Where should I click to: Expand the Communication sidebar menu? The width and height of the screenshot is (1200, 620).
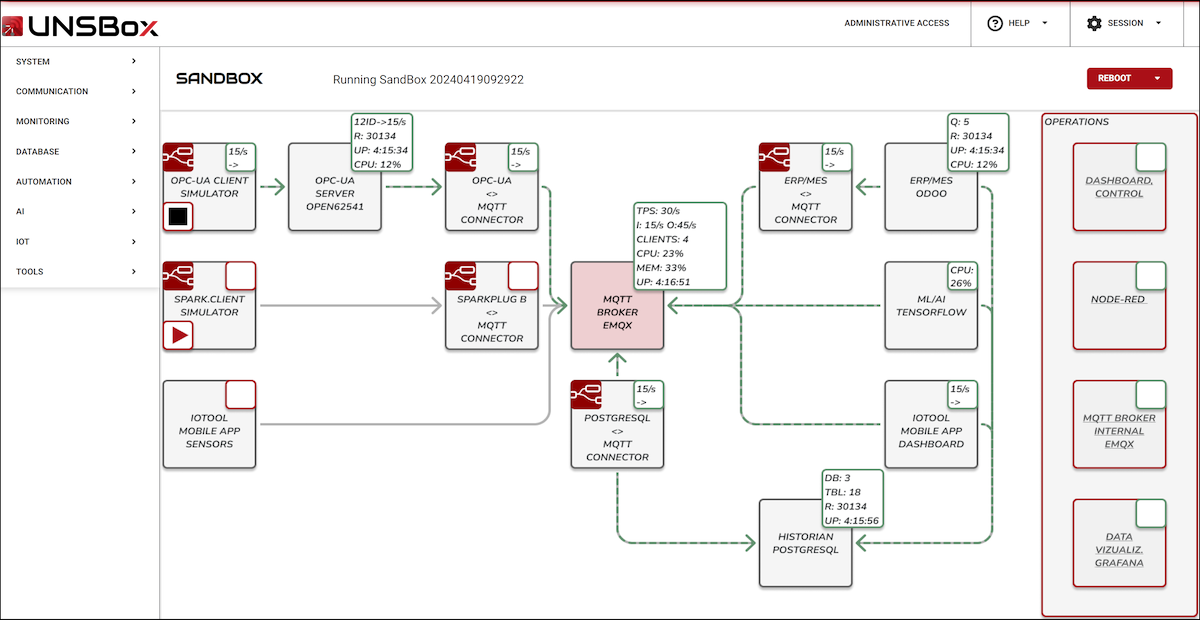pos(133,92)
